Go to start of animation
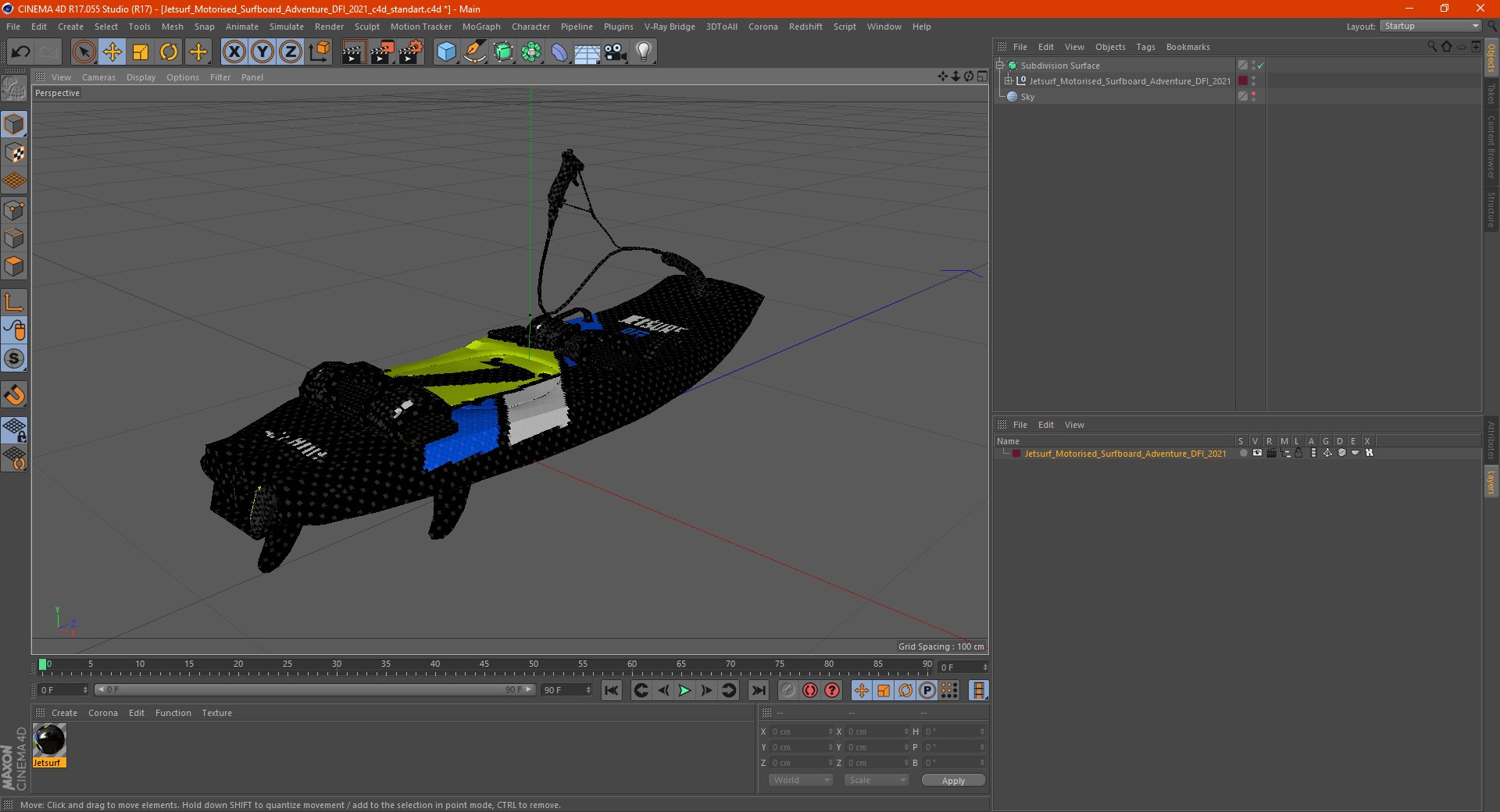The image size is (1500, 812). tap(612, 690)
